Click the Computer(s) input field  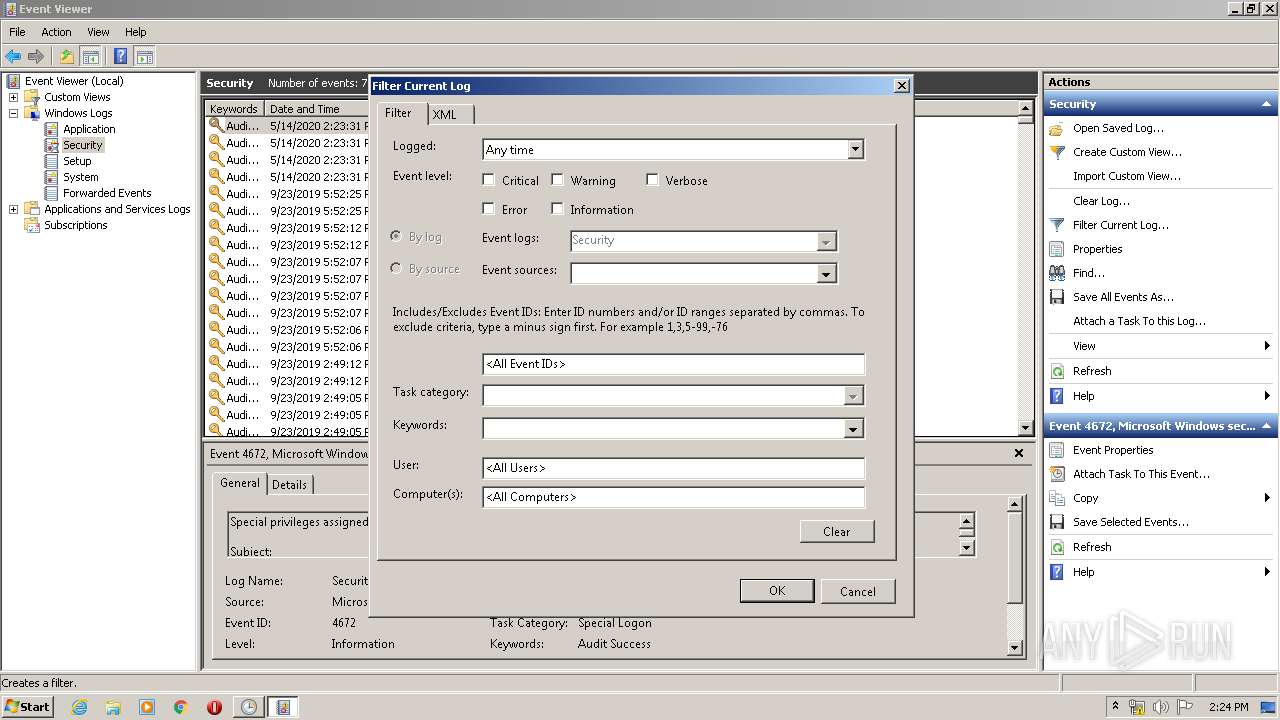pyautogui.click(x=673, y=497)
